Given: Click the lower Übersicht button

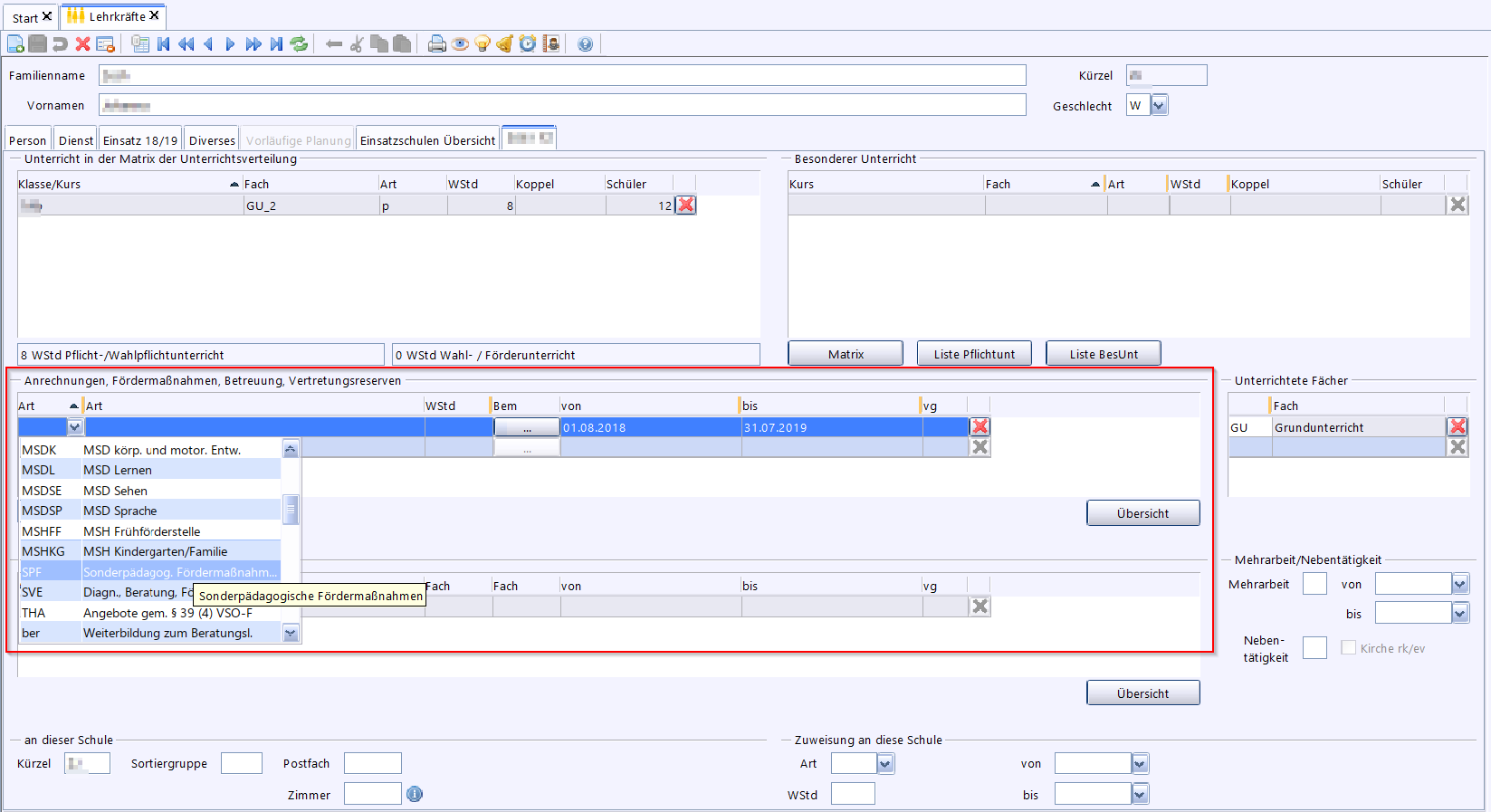Looking at the screenshot, I should point(1142,693).
